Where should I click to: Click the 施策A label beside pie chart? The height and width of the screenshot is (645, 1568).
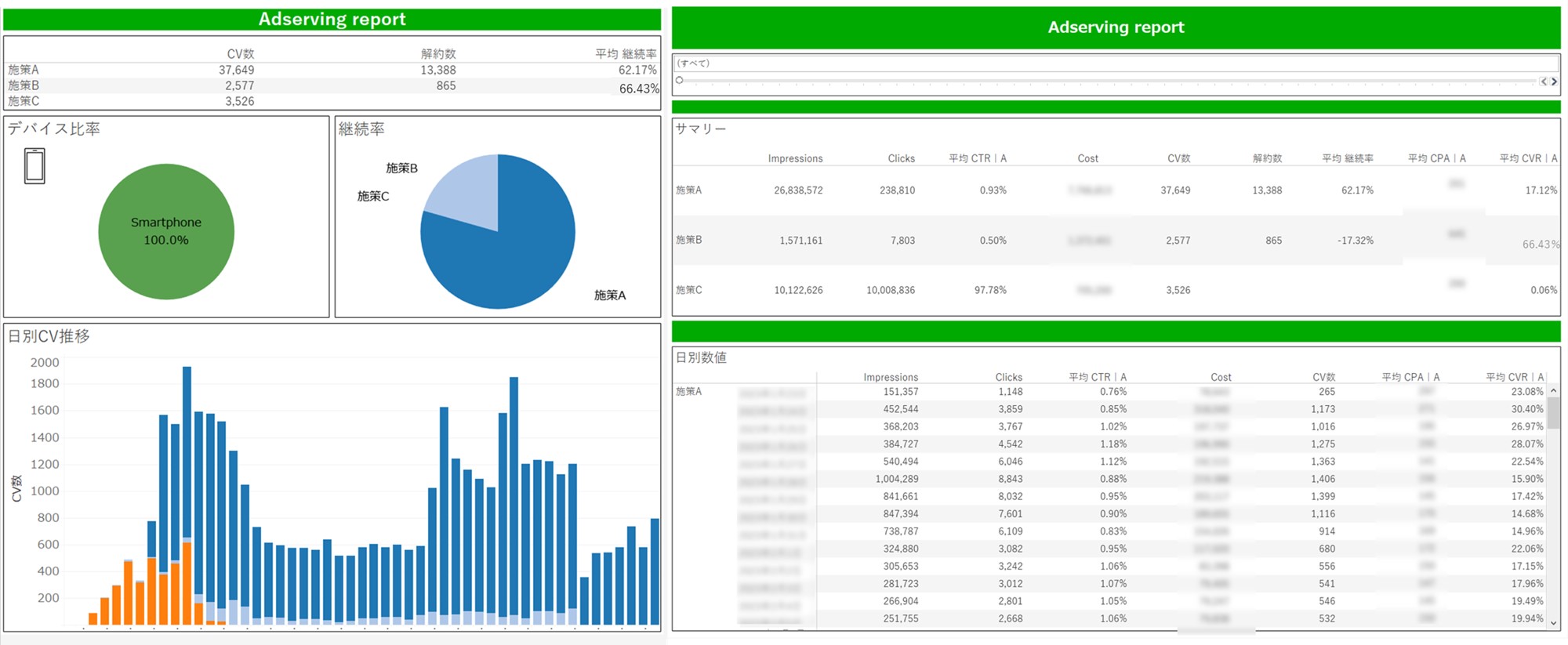coord(610,295)
